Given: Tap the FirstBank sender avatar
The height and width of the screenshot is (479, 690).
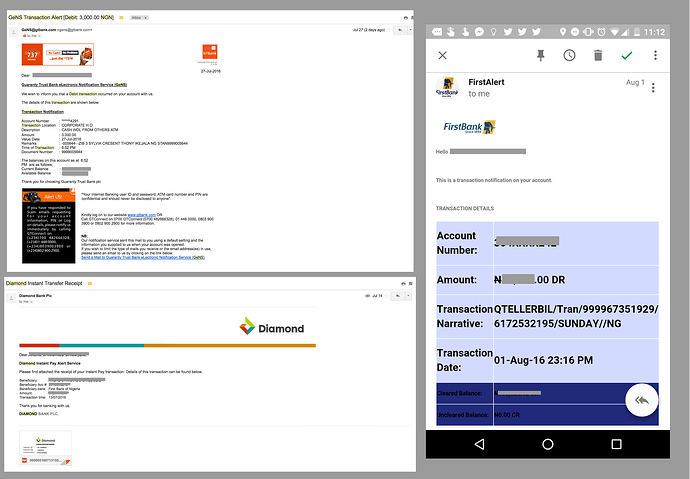Looking at the screenshot, I should click(x=447, y=87).
